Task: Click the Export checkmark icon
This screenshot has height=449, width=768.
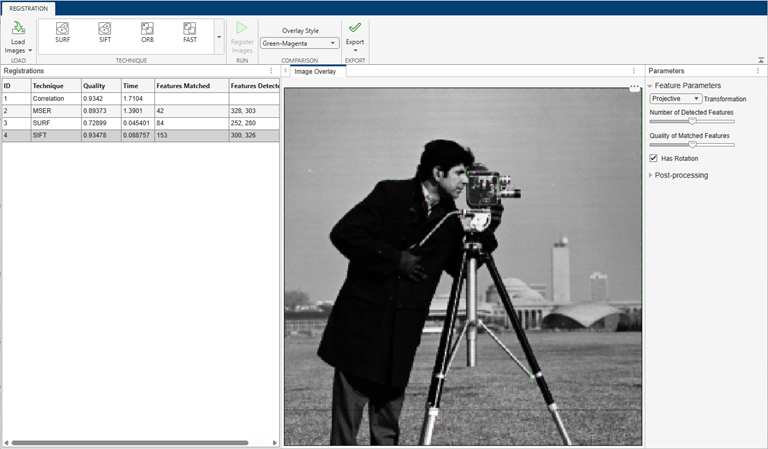Action: tap(355, 27)
